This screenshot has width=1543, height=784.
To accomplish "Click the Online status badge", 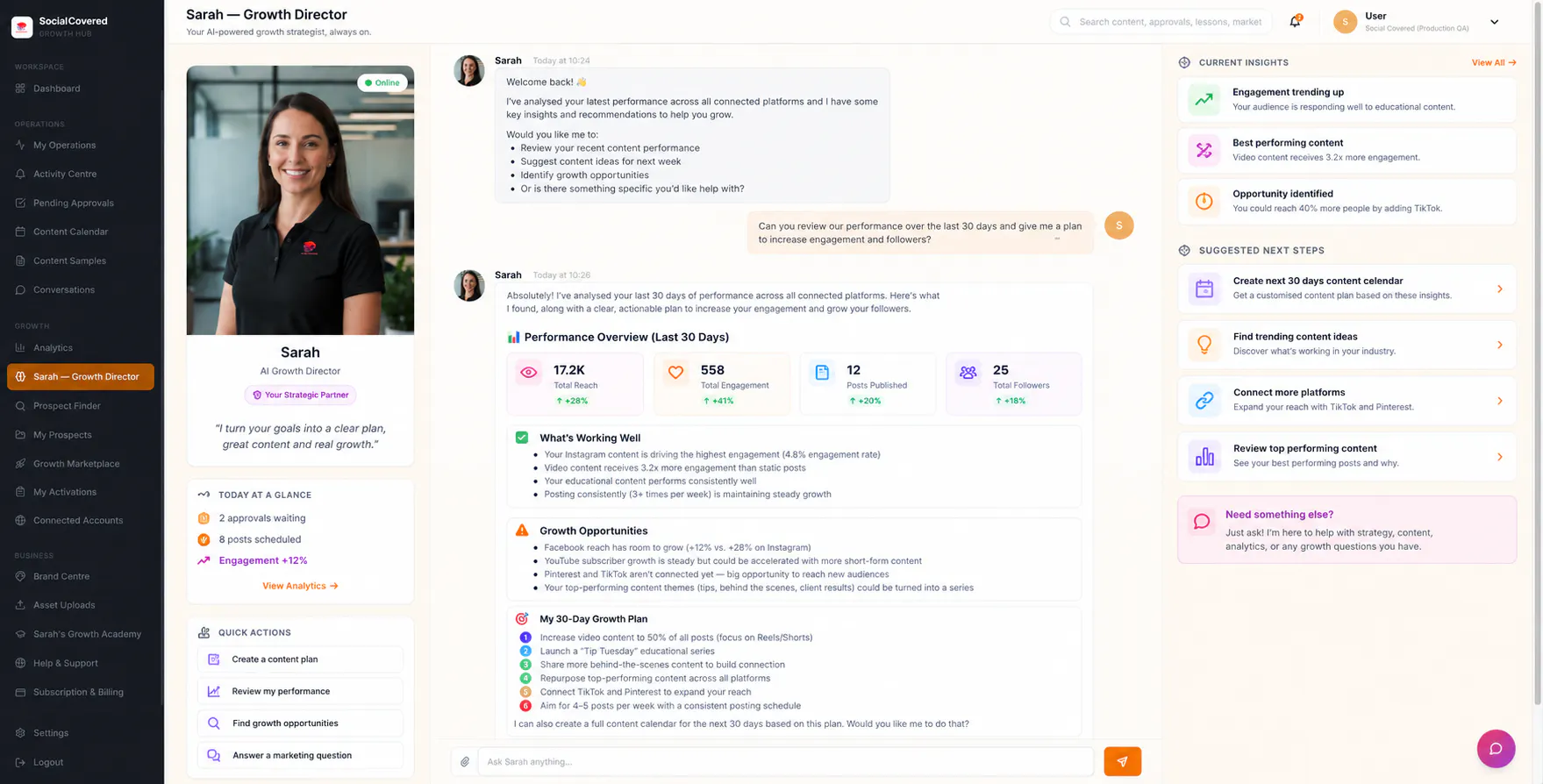I will coord(382,82).
